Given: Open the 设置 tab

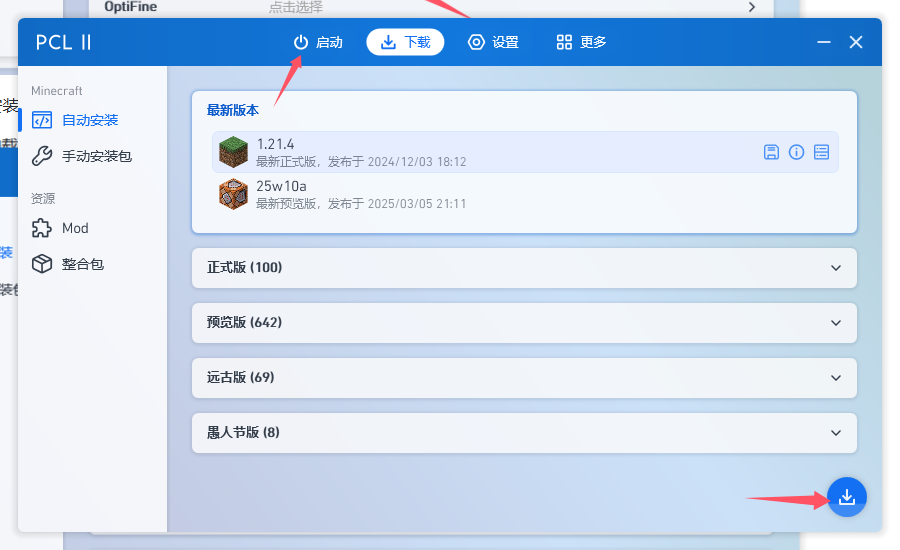Looking at the screenshot, I should pos(493,42).
